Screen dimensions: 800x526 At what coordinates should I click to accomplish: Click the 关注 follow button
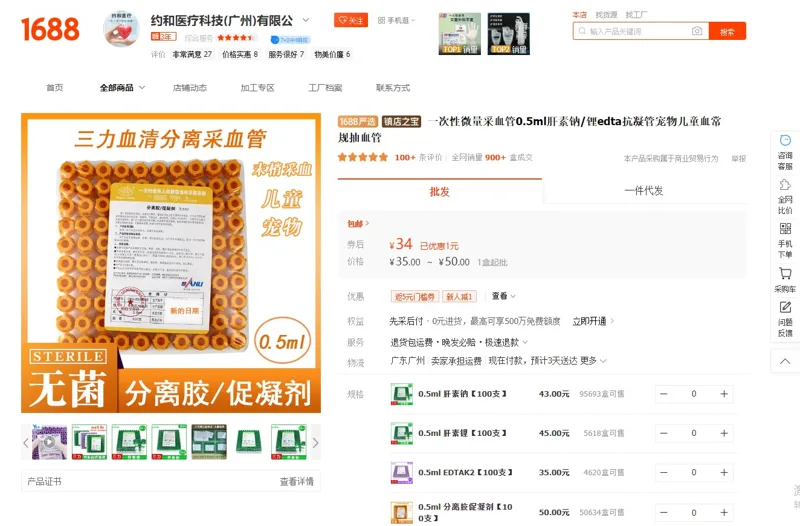coord(351,20)
